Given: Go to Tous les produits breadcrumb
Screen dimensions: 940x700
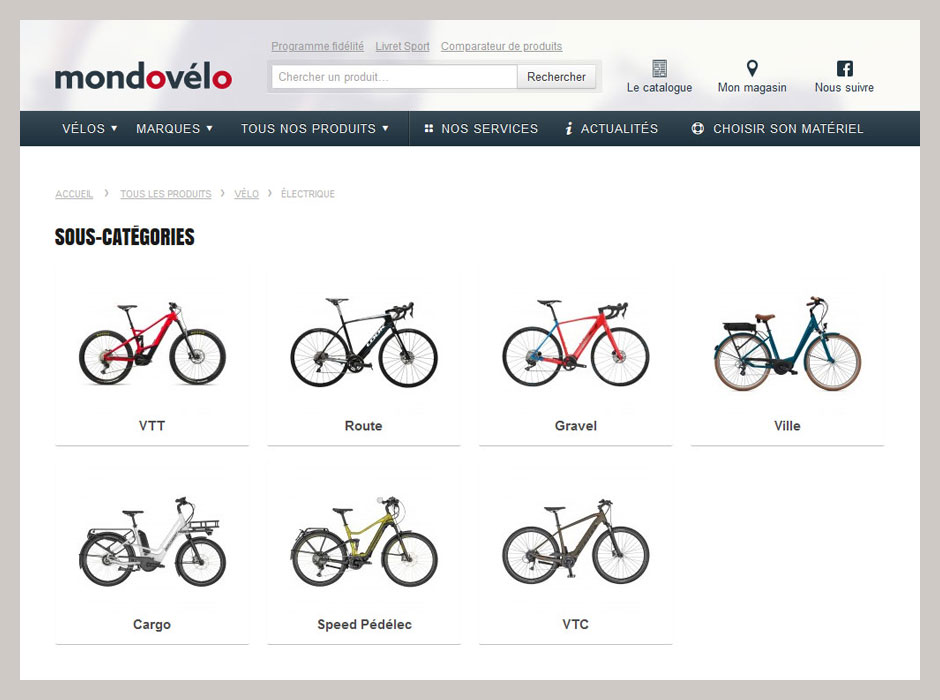Looking at the screenshot, I should (x=165, y=194).
